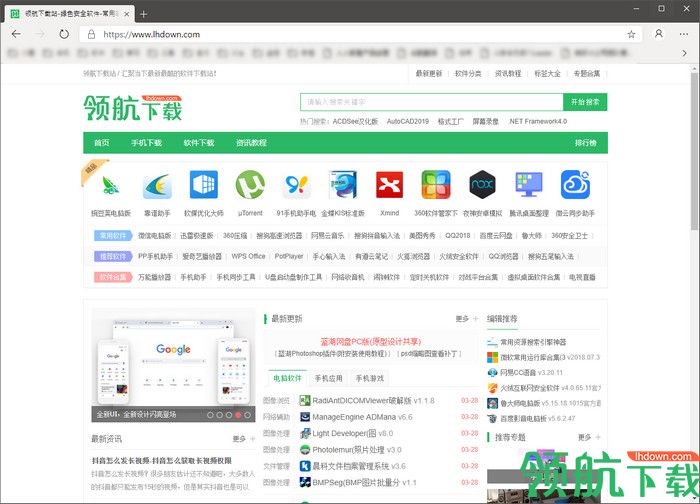Open the 夜神安卓模拟 nox icon
The image size is (700, 504).
coord(483,184)
